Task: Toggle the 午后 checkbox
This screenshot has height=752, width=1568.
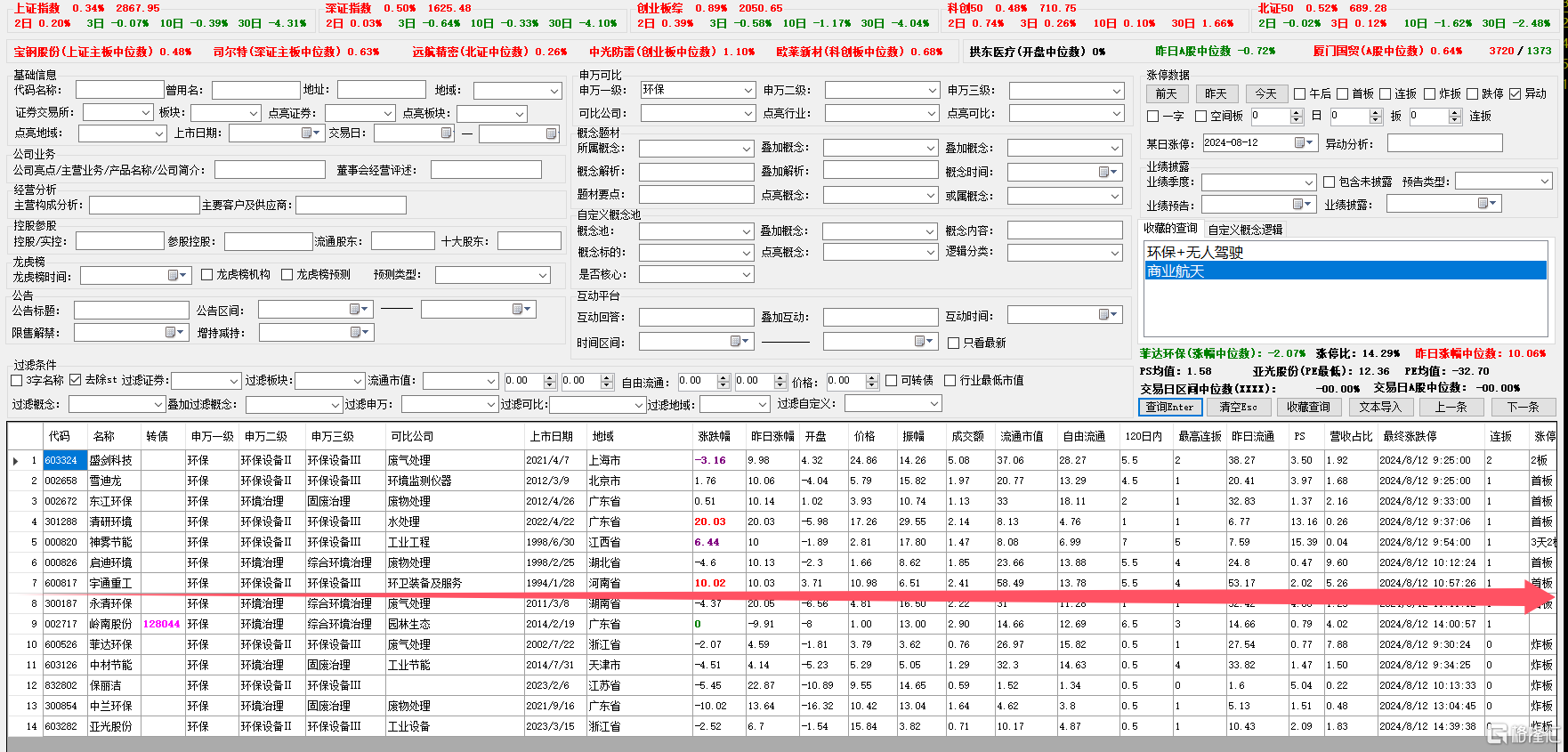Action: coord(1299,93)
